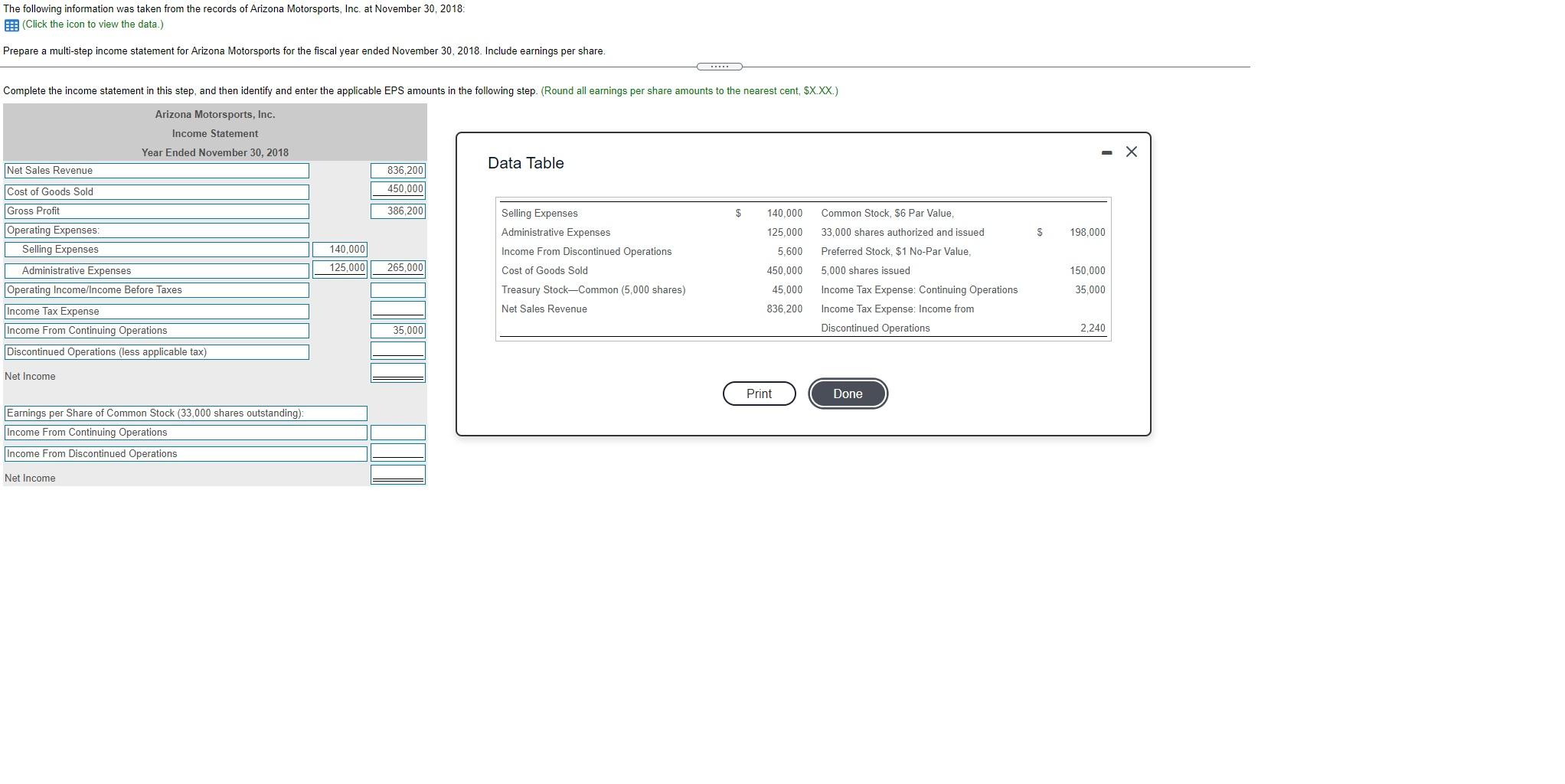
Task: Select the Income Tax Expense label field
Action: (x=157, y=312)
